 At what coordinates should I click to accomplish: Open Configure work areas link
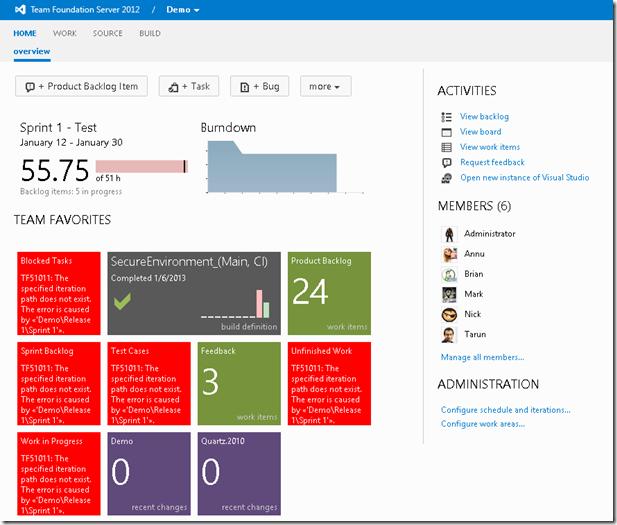[483, 424]
